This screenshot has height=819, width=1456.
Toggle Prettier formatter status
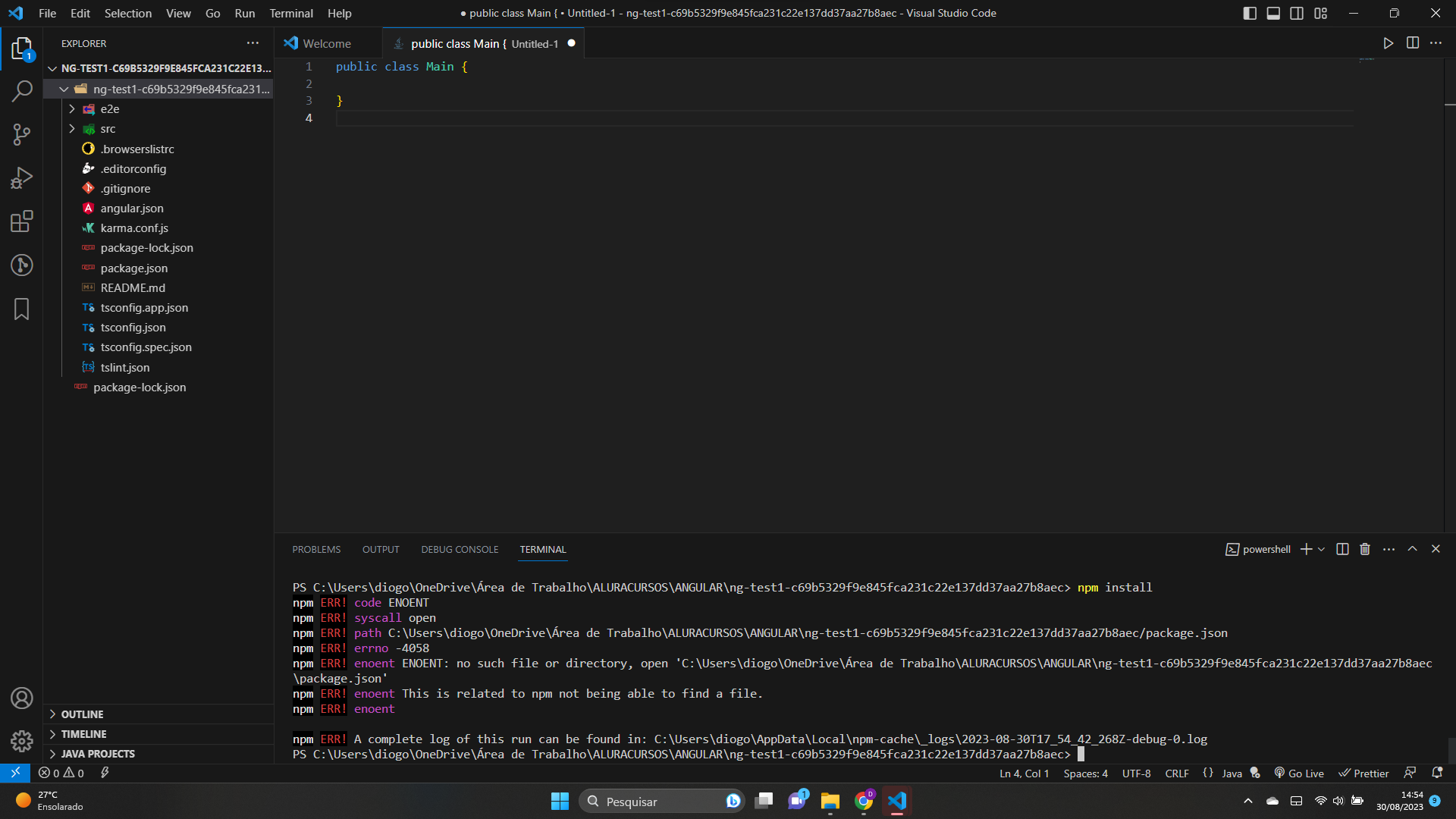click(x=1363, y=773)
